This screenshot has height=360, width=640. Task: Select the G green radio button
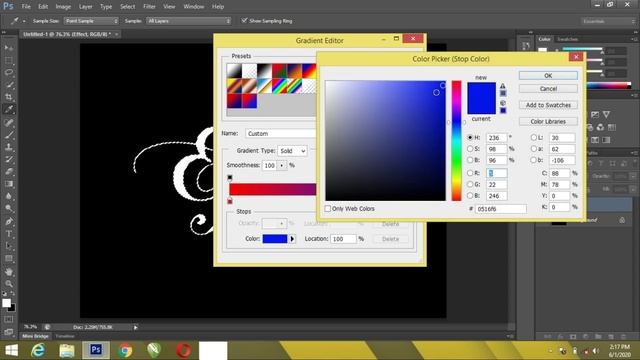pos(470,184)
